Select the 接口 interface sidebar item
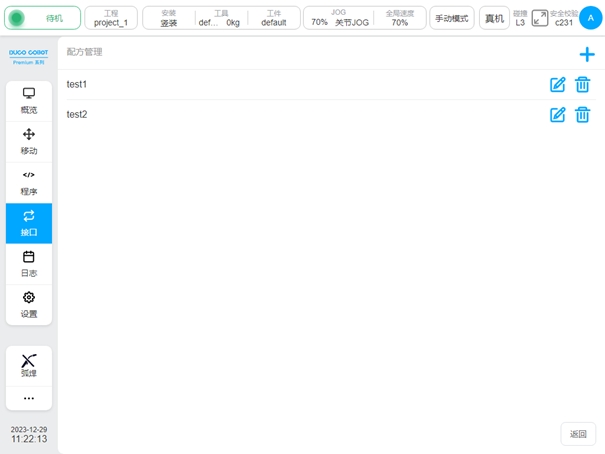Viewport: 605px width, 454px height. [x=29, y=223]
